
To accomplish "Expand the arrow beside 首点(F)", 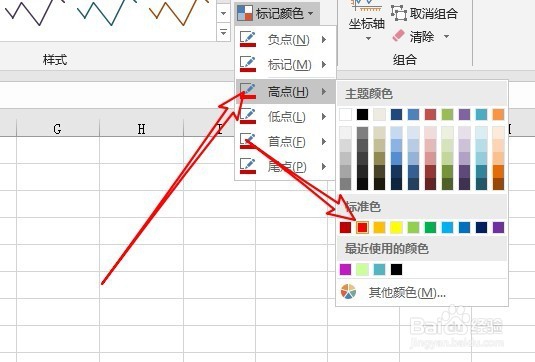I will coord(324,141).
